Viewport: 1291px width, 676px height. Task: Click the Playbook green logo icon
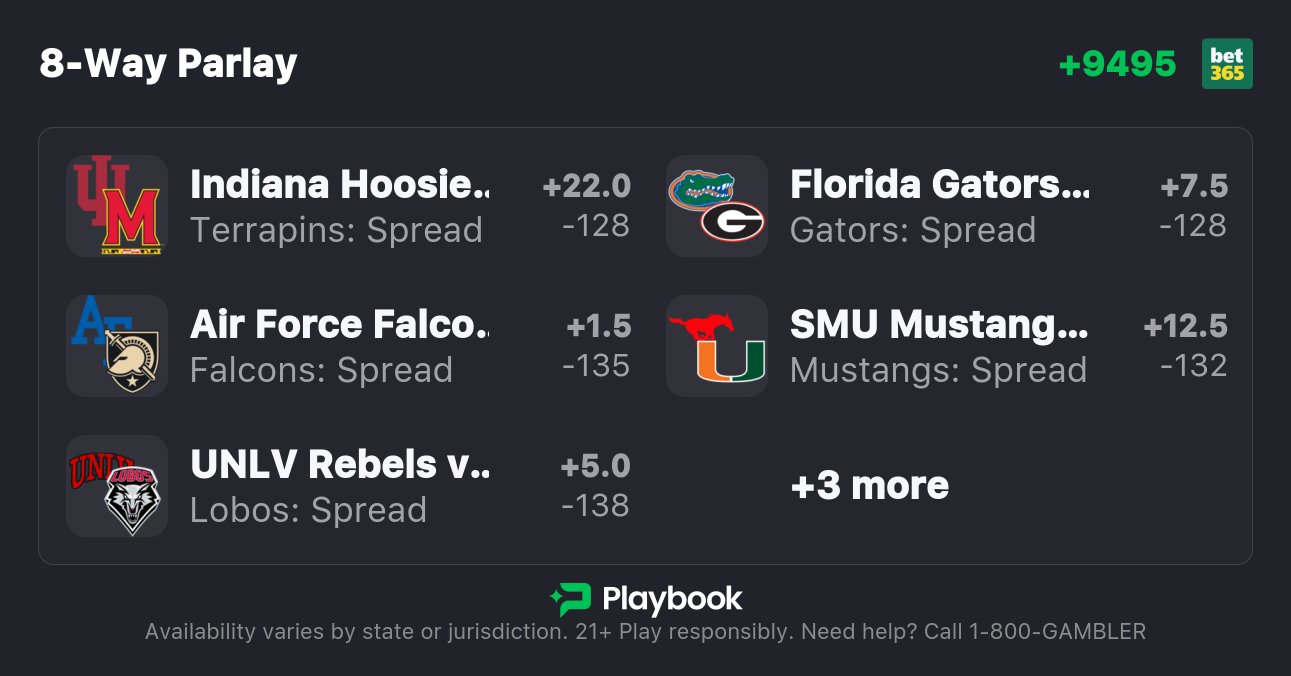[570, 599]
